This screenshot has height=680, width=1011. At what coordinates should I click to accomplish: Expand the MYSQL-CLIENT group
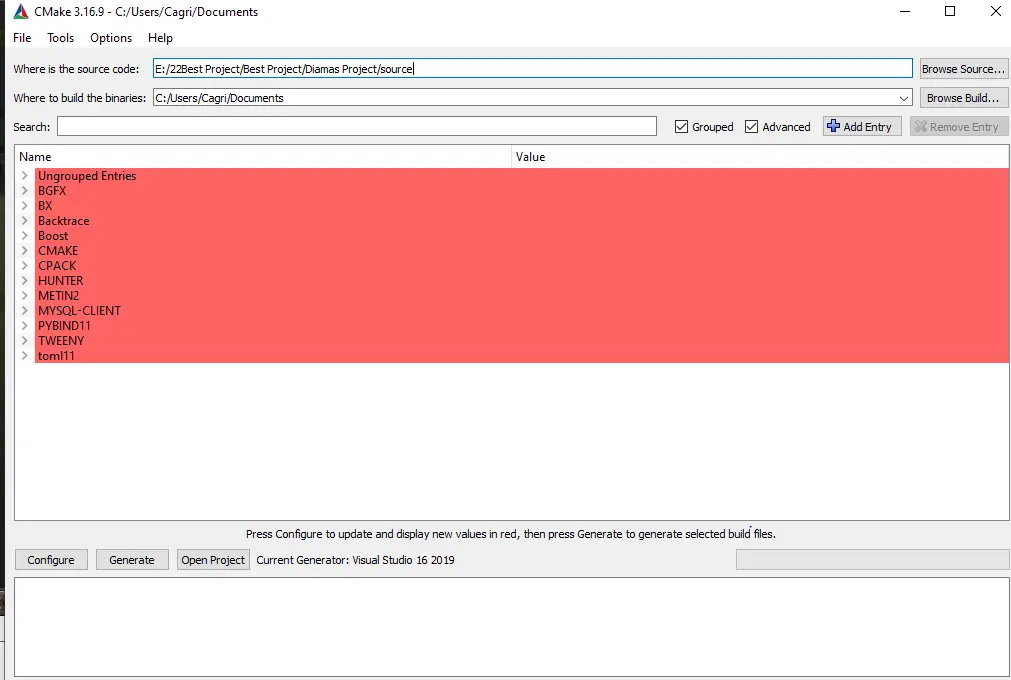[x=25, y=311]
